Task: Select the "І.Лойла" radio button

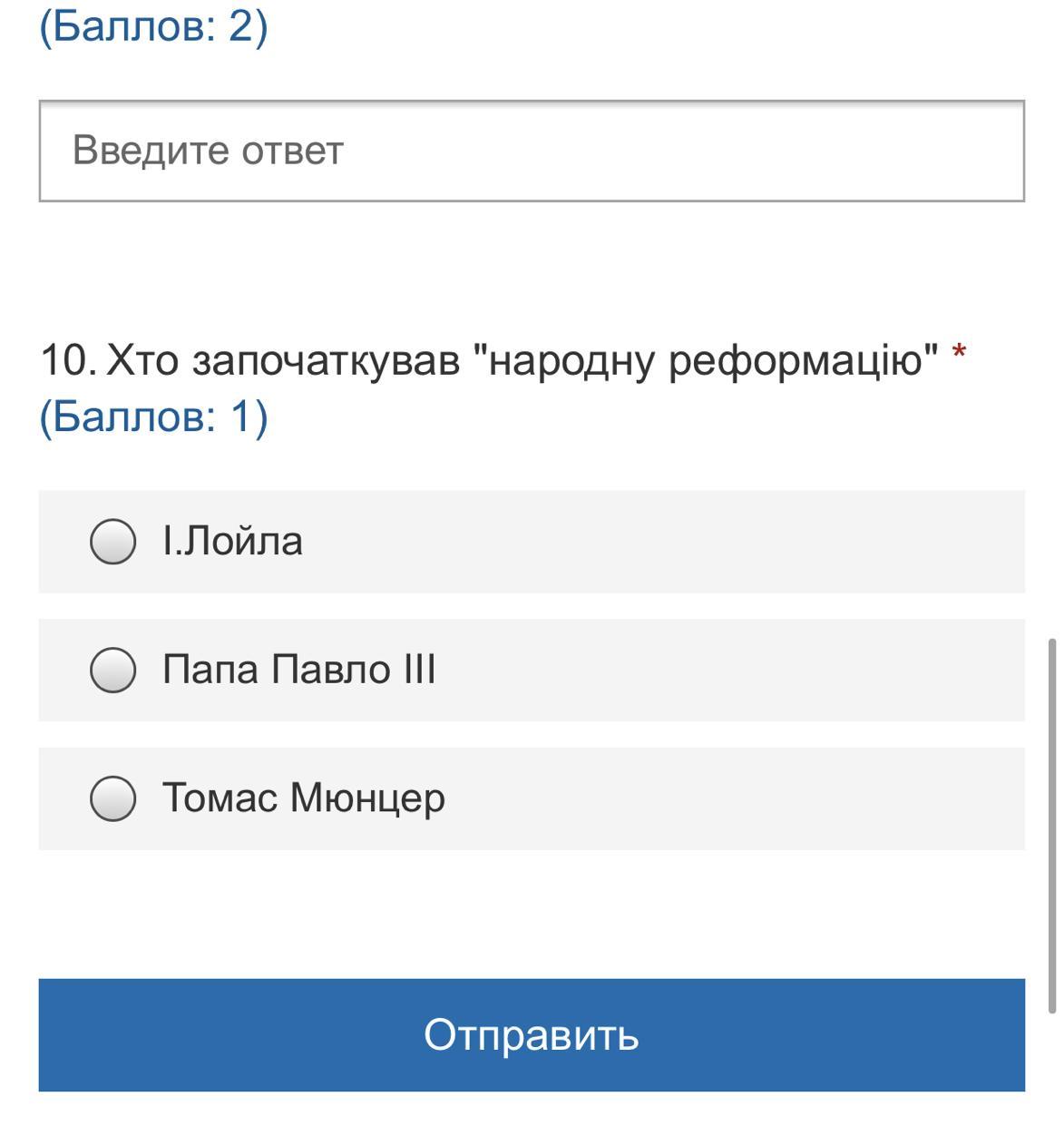Action: (113, 542)
